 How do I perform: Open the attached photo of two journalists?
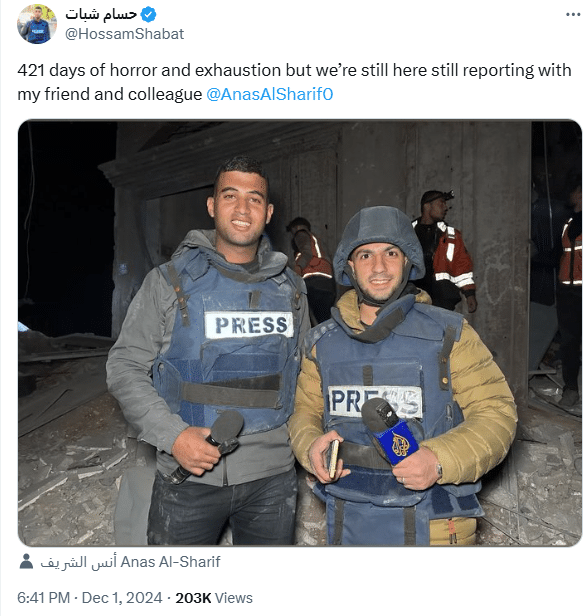coord(300,333)
